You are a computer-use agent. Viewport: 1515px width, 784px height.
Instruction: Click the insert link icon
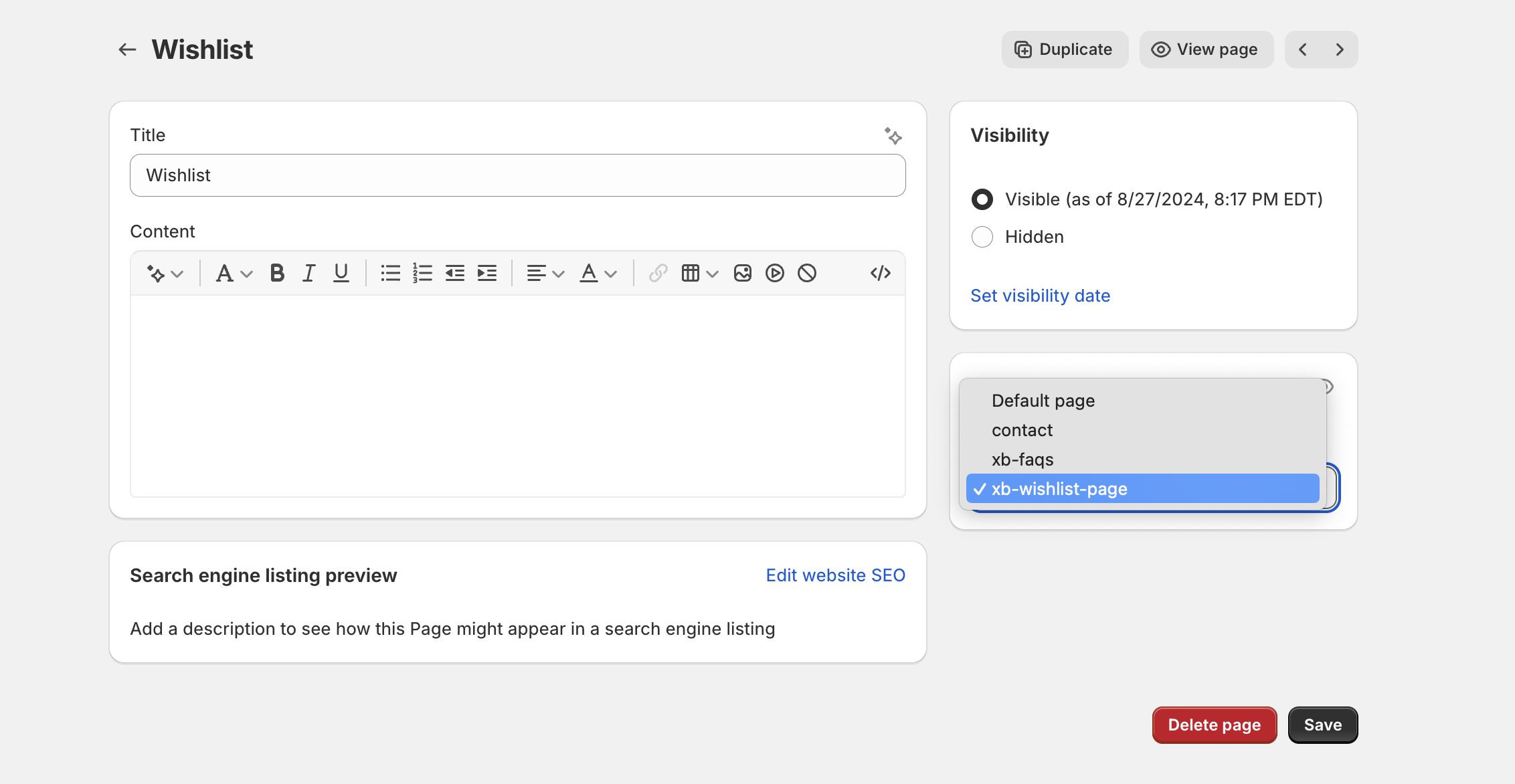[x=658, y=273]
